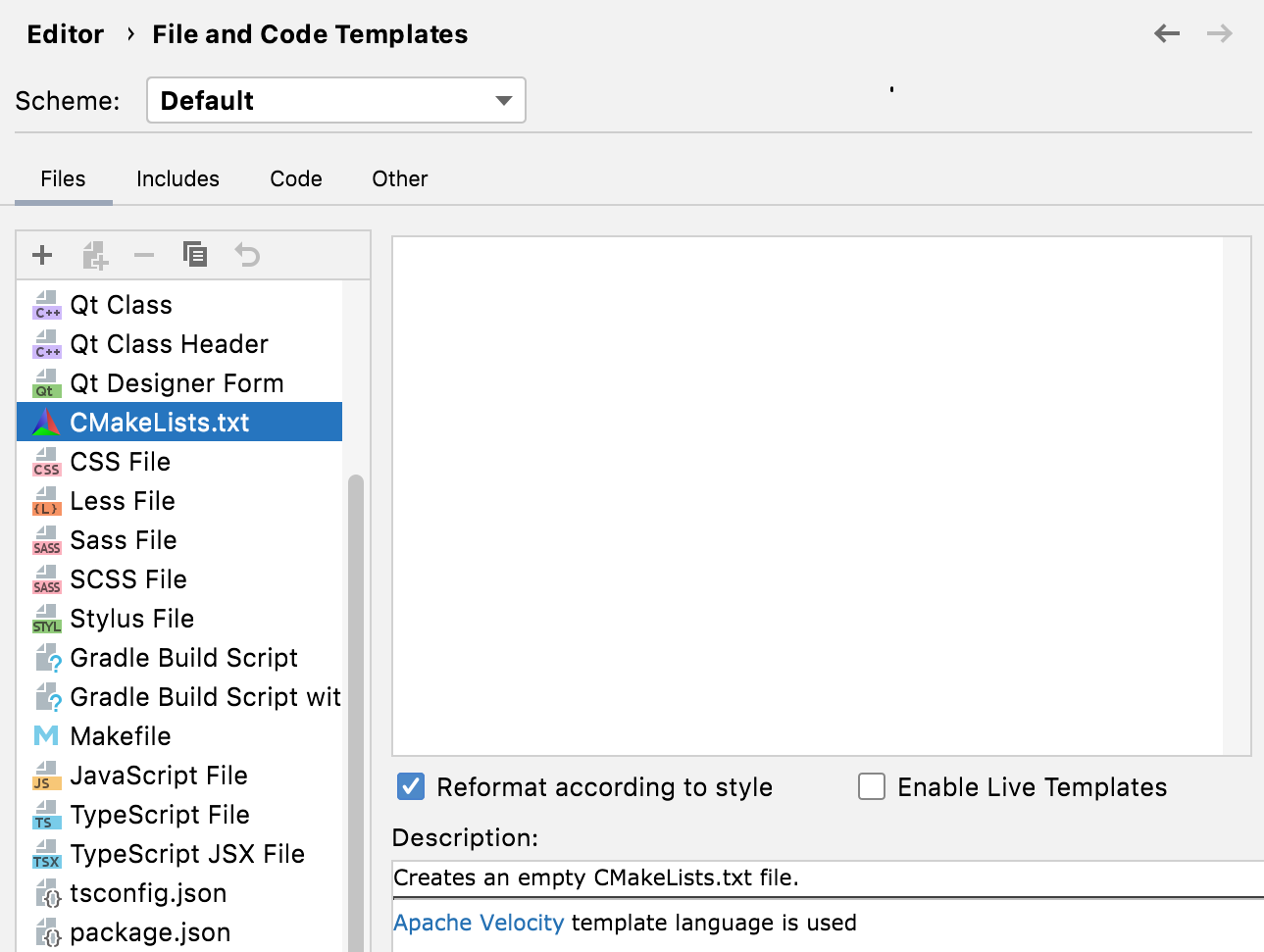Screen dimensions: 1264x952
Task: Open the Apache Velocity link
Action: tap(478, 922)
